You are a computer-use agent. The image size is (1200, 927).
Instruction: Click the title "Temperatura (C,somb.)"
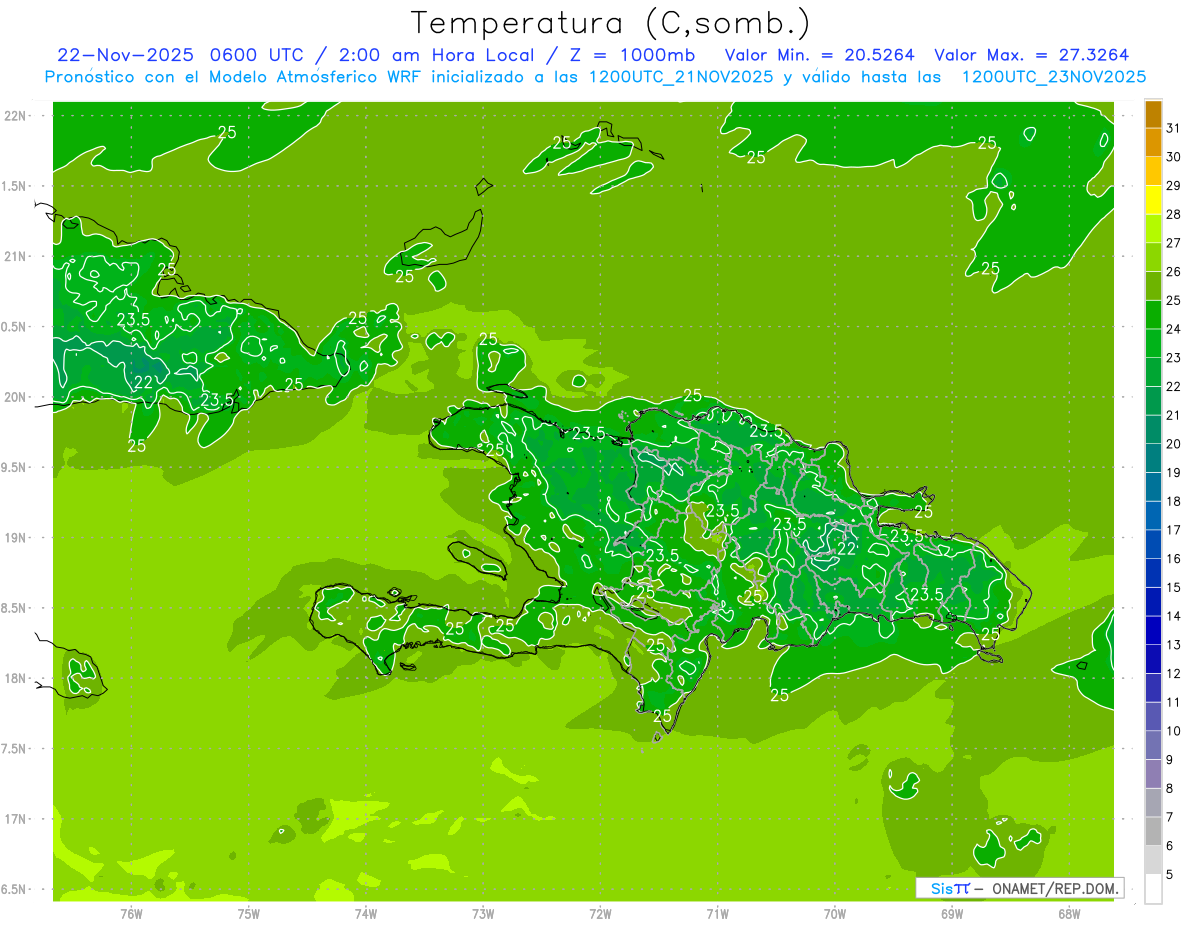click(611, 23)
